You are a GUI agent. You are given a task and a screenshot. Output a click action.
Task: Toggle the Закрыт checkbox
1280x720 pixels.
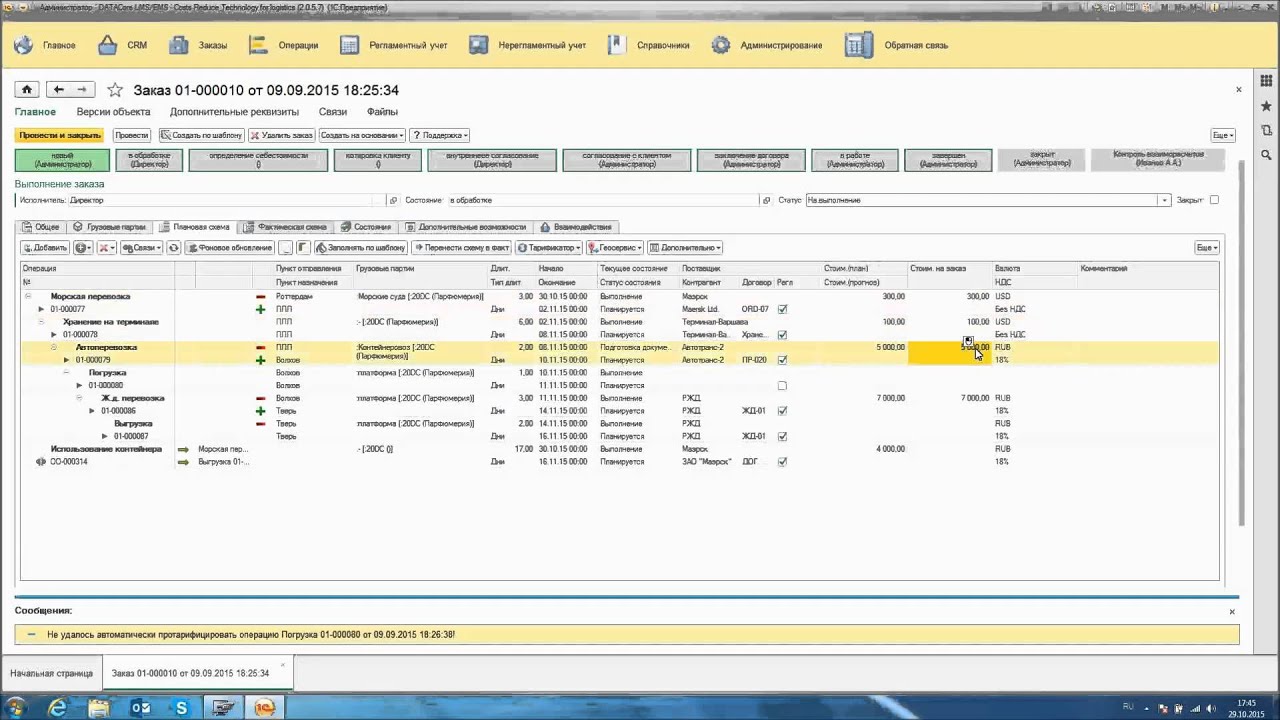tap(1214, 200)
